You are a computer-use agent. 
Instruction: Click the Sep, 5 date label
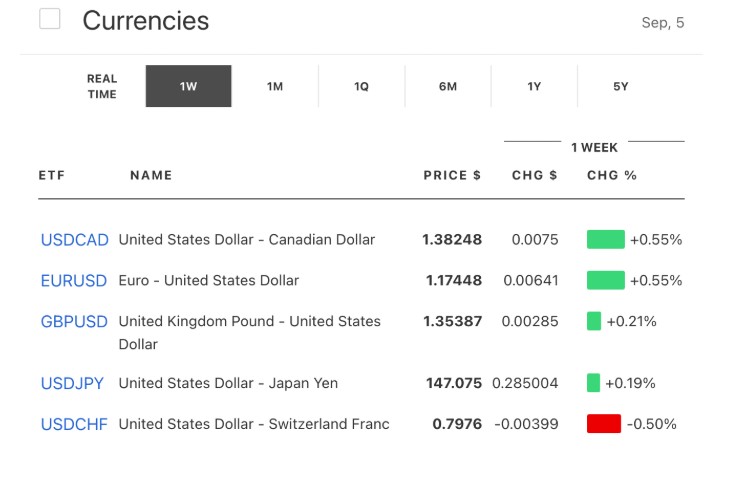coord(663,23)
